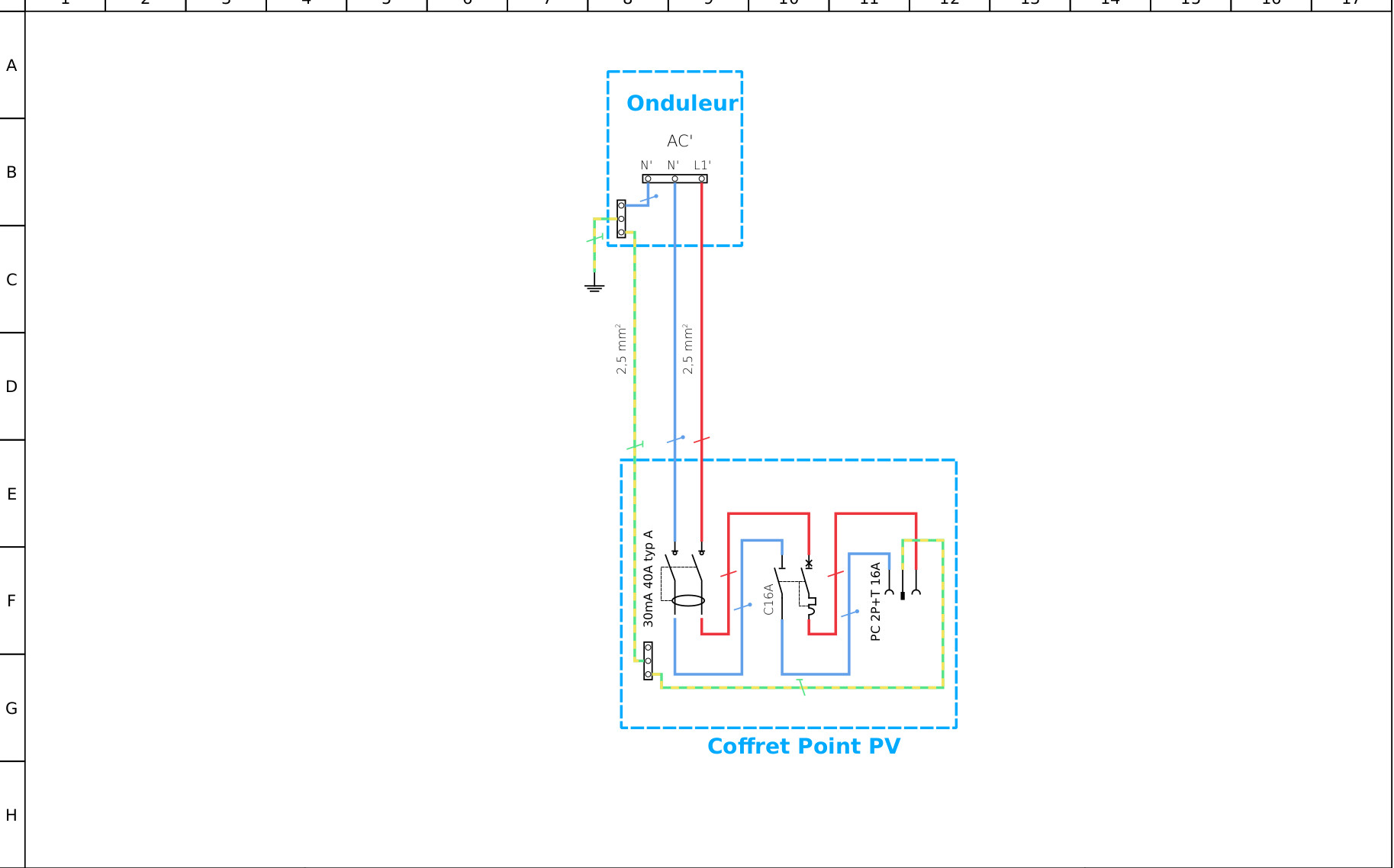Click the long red L1' phase wire
Image resolution: width=1394 pixels, height=868 pixels.
pos(701,343)
